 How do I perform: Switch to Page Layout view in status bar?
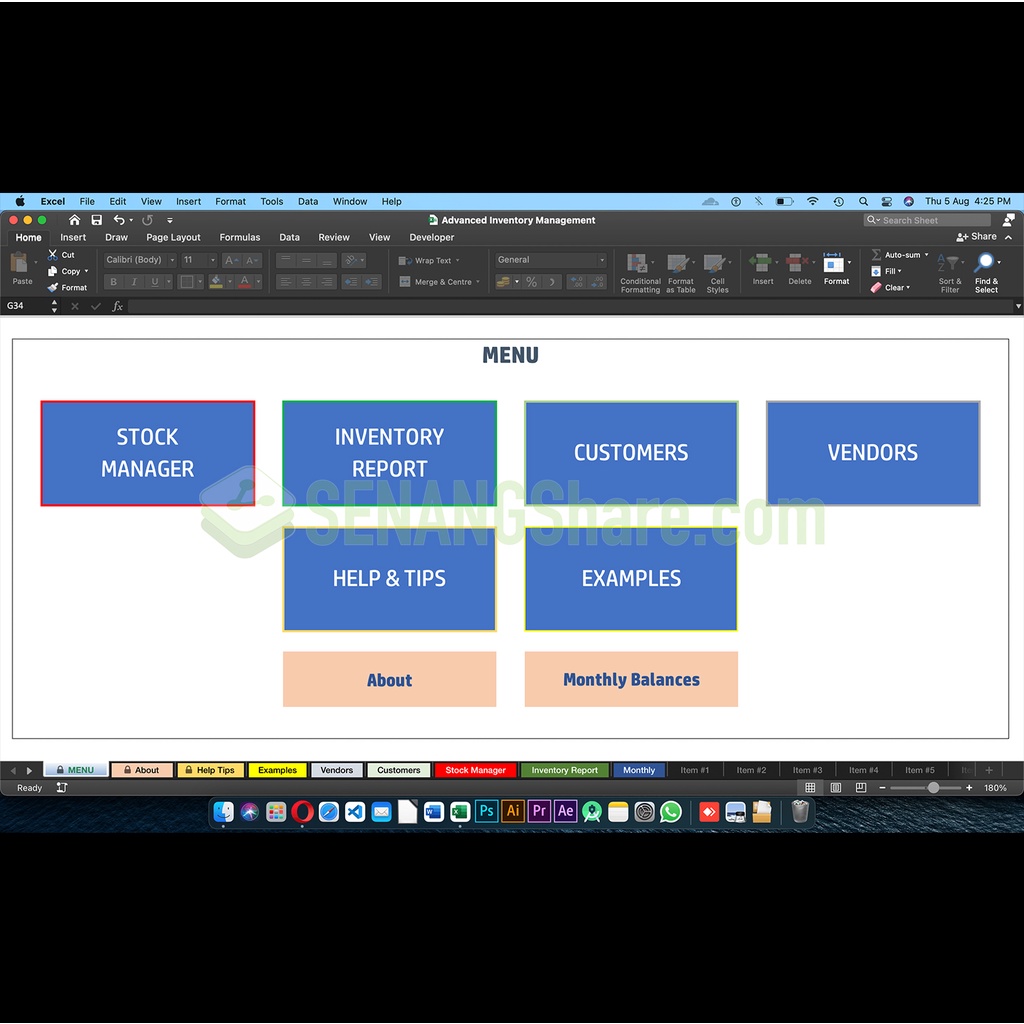[835, 788]
